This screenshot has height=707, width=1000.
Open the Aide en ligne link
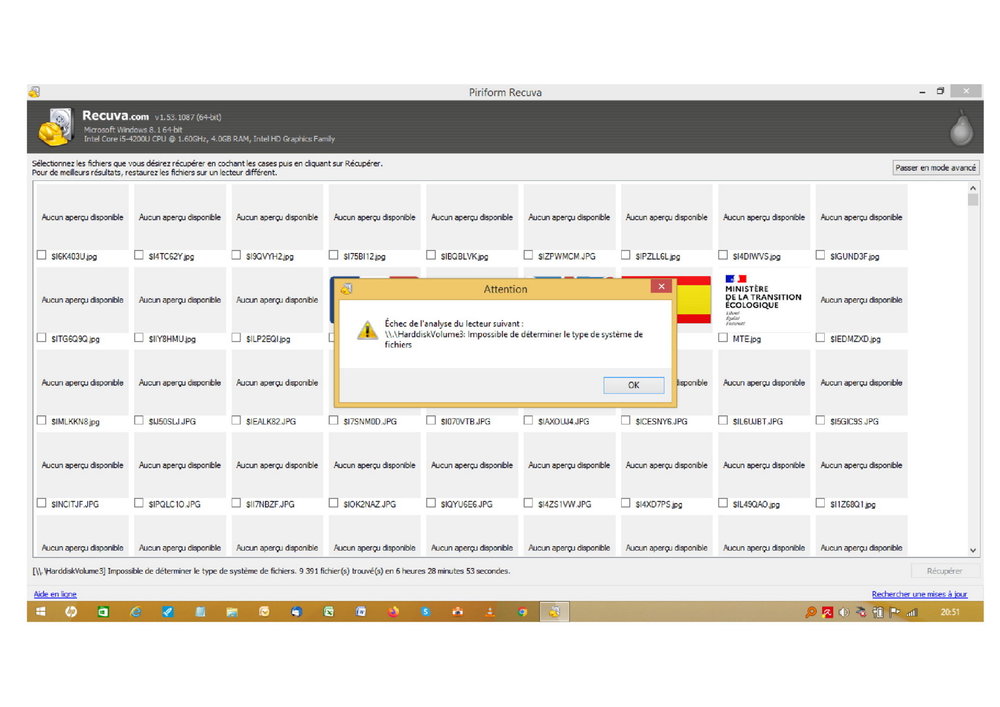point(55,594)
